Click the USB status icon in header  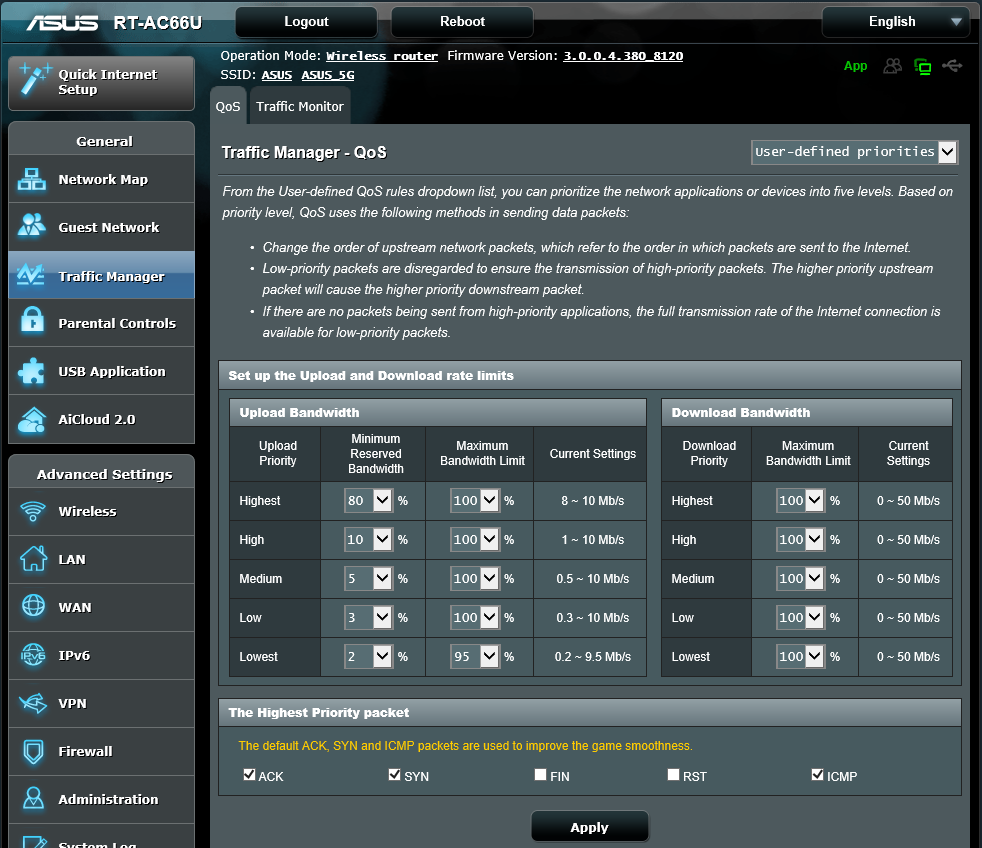(952, 66)
